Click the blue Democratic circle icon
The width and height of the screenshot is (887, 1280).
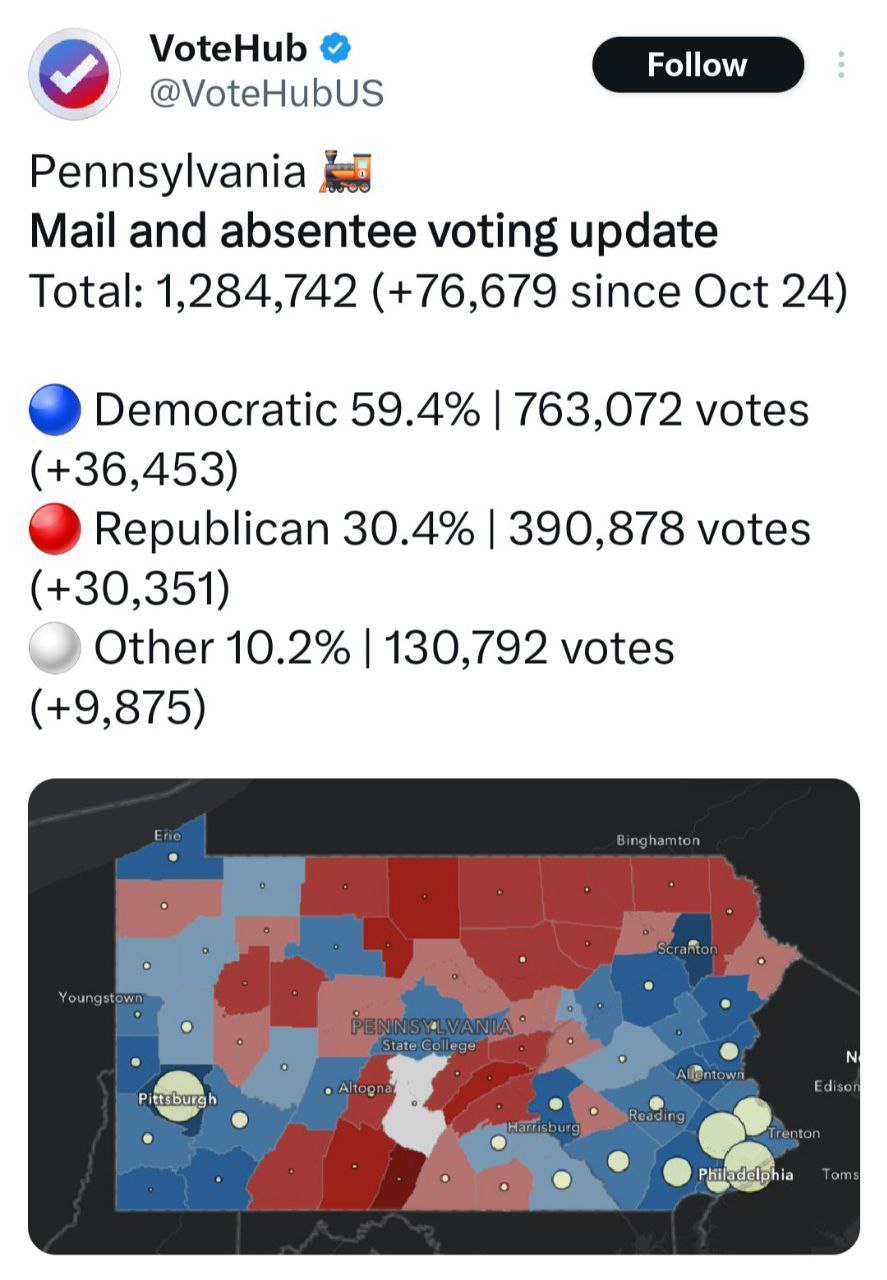pyautogui.click(x=55, y=411)
